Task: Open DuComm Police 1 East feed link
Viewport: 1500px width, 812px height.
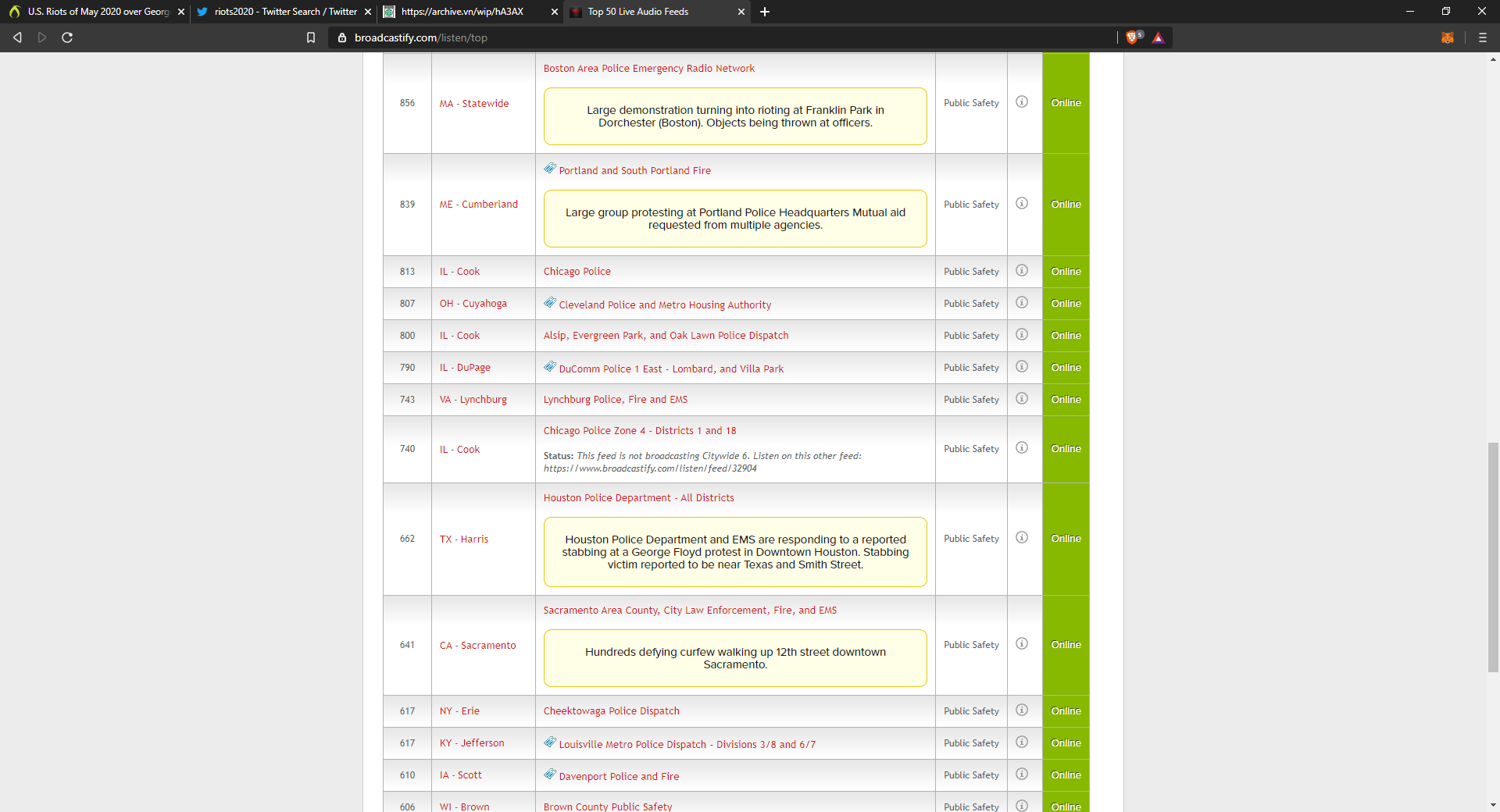Action: (x=671, y=369)
